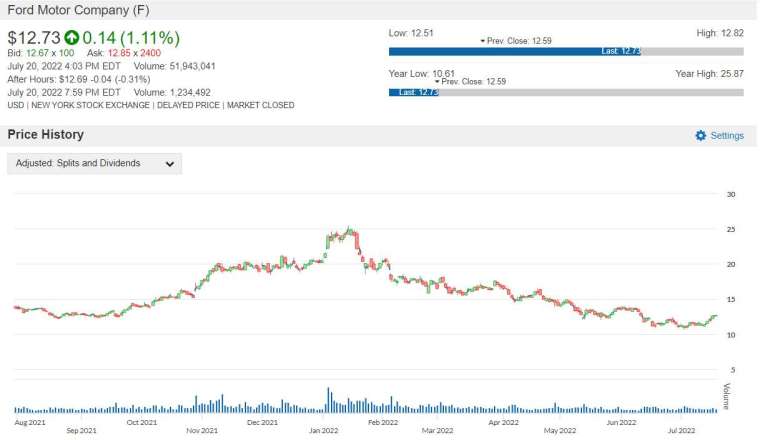The height and width of the screenshot is (440, 760).
Task: Click the July 20, 2022 7:59 PM EDT timestamp
Action: (x=64, y=92)
